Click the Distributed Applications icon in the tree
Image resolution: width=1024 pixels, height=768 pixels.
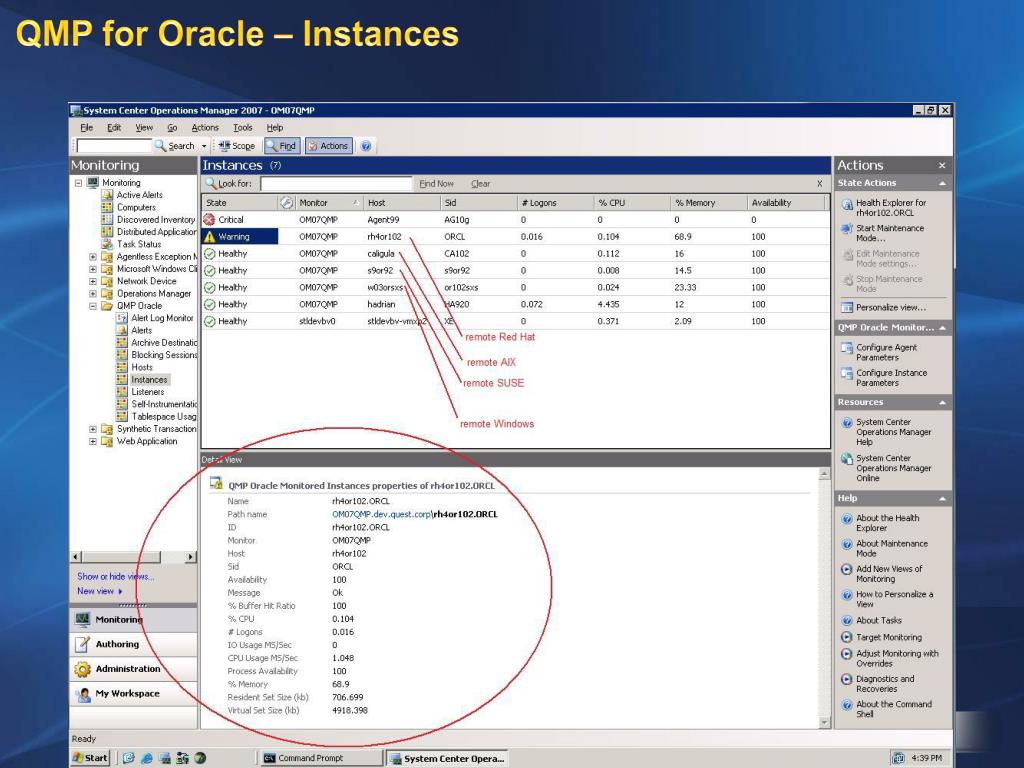click(x=107, y=232)
